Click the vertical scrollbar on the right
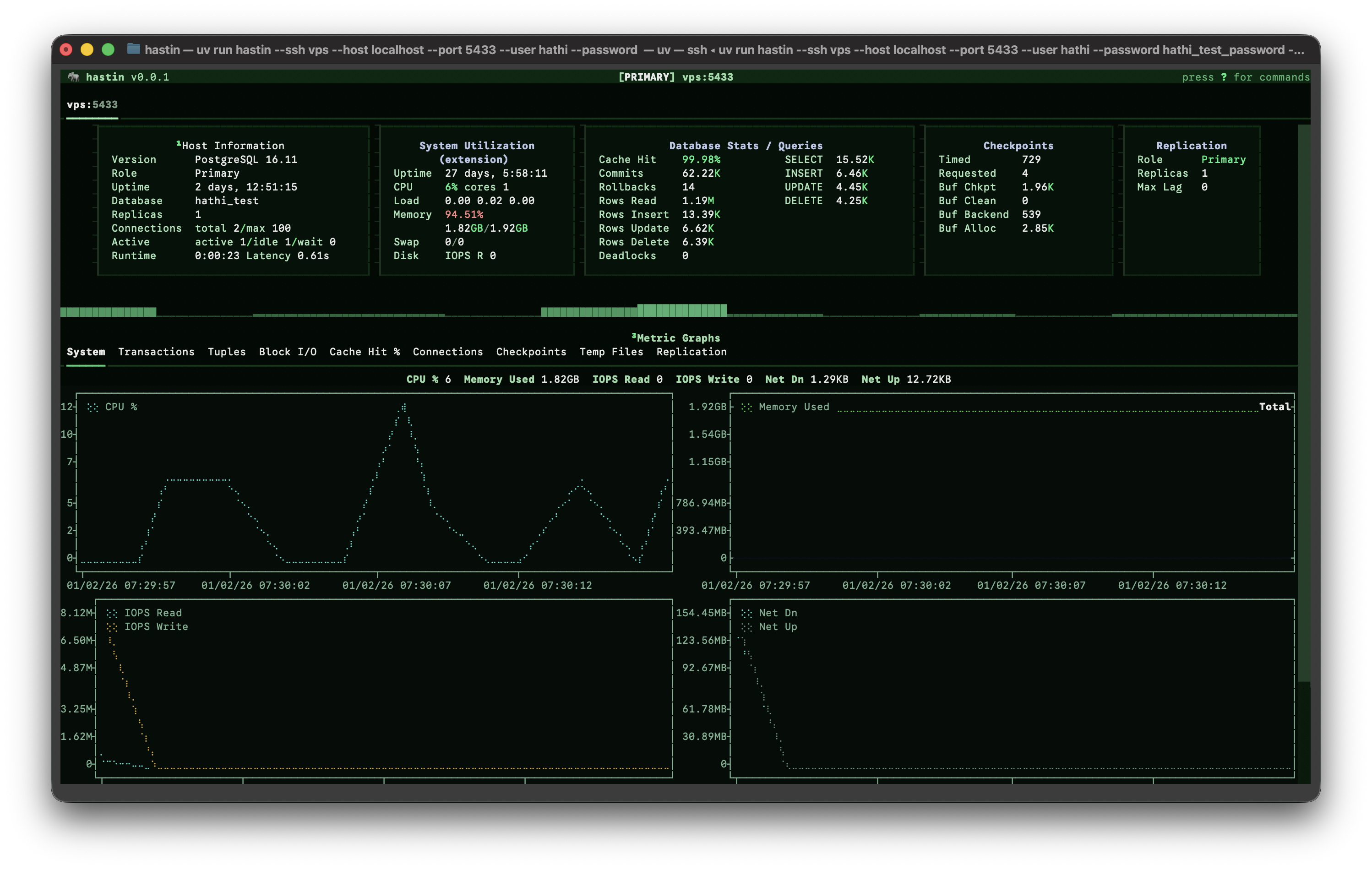Image resolution: width=1372 pixels, height=870 pixels. pyautogui.click(x=1304, y=403)
